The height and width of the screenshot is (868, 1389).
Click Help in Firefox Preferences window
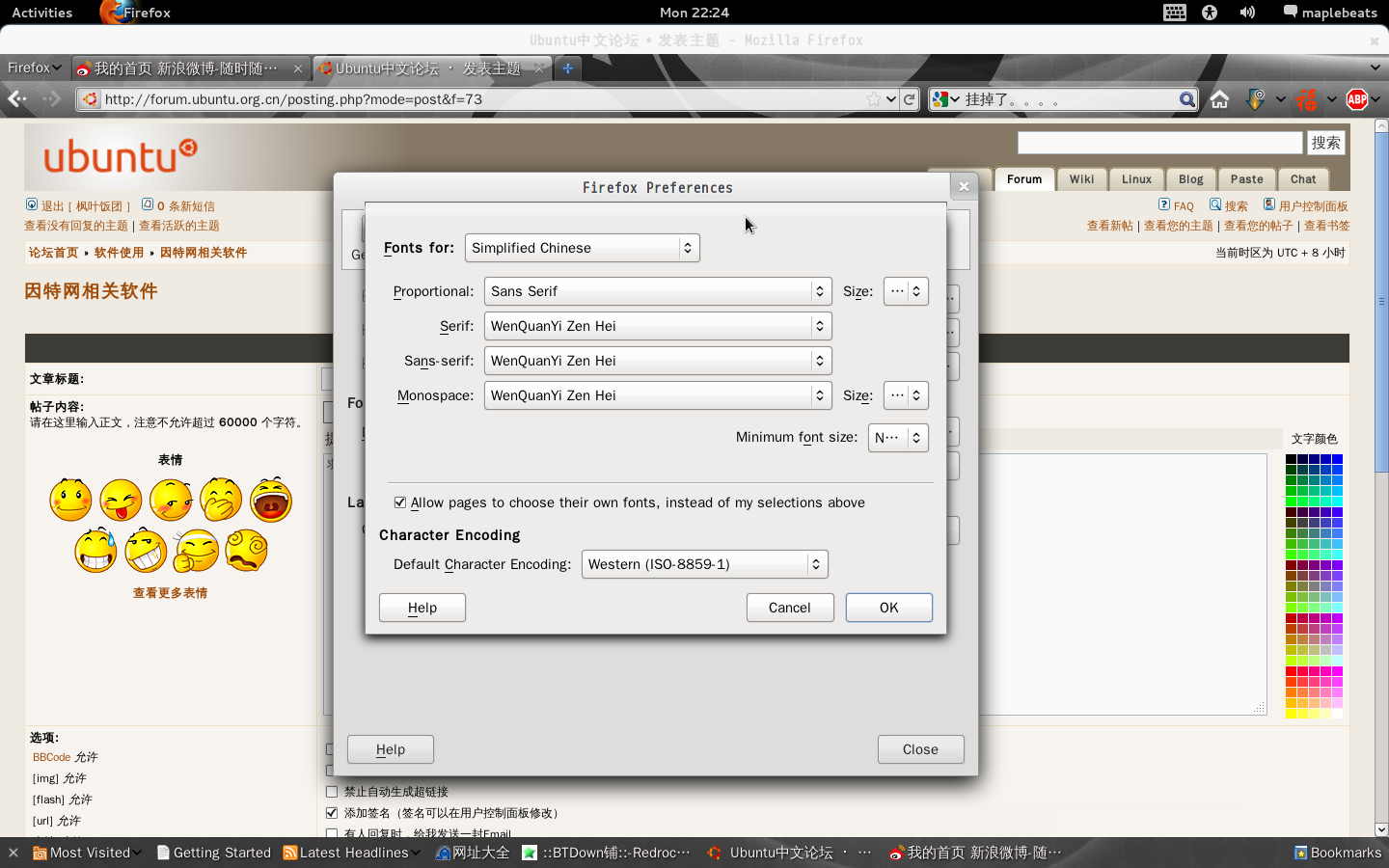pos(391,749)
